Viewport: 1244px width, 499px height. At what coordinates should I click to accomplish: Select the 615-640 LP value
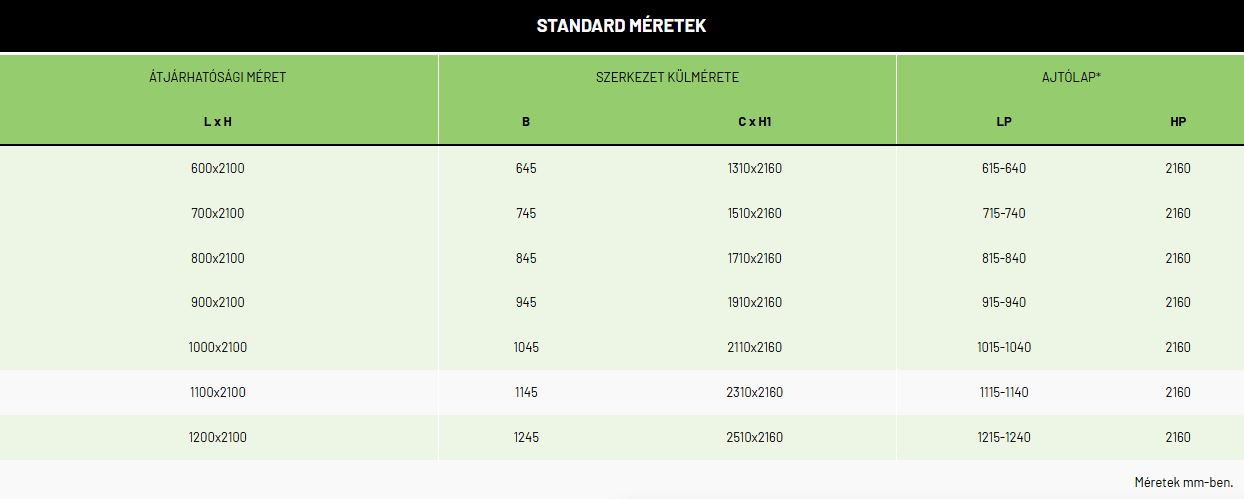click(1004, 168)
